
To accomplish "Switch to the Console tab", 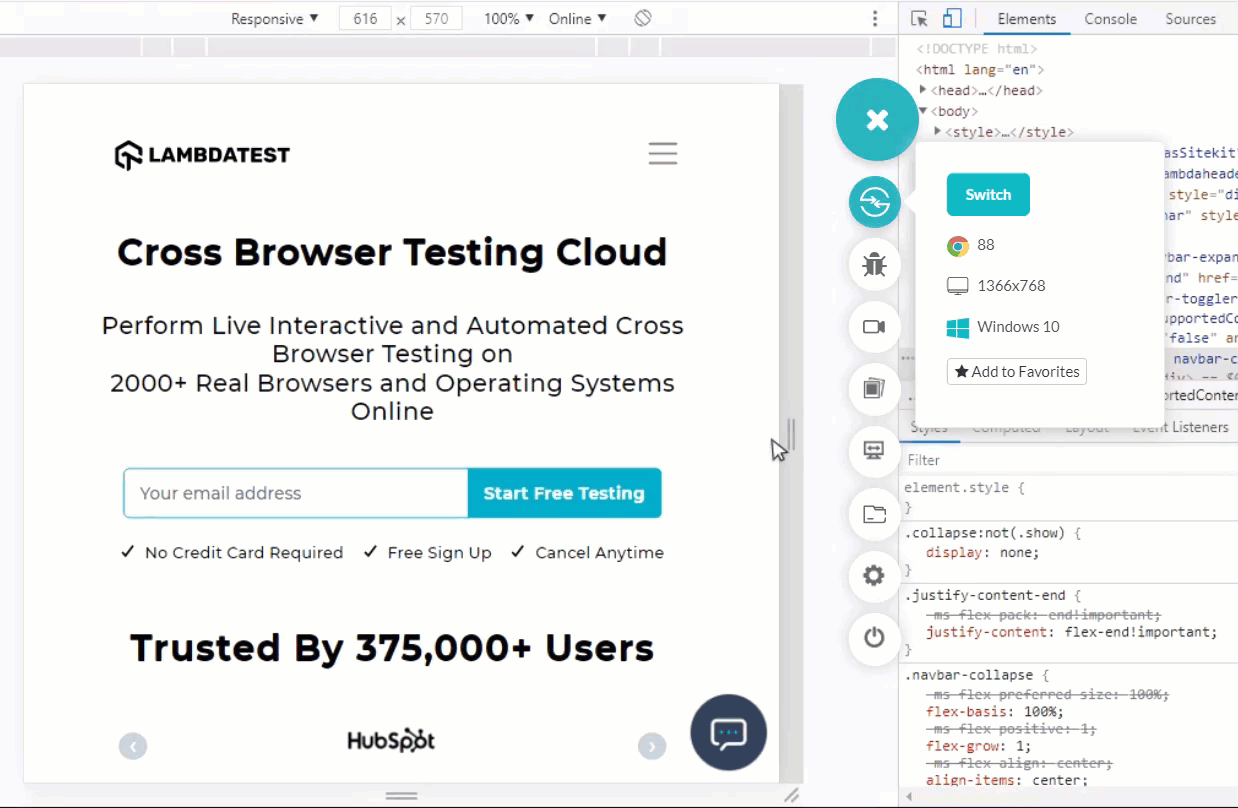I will (1110, 18).
